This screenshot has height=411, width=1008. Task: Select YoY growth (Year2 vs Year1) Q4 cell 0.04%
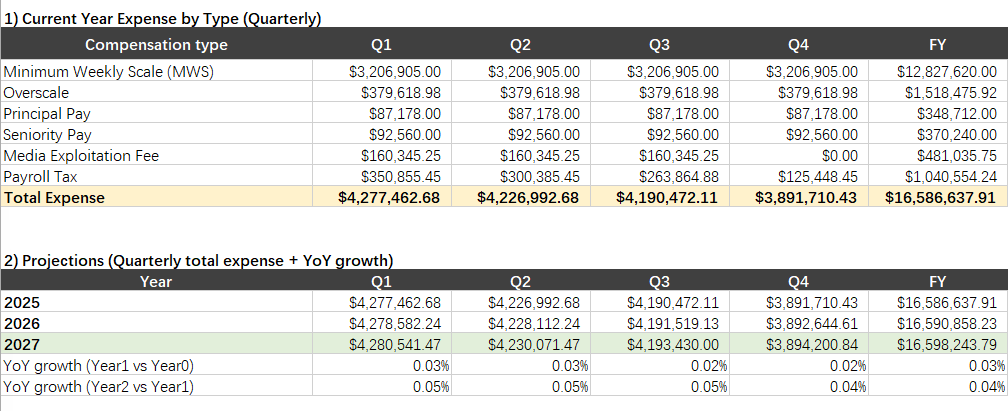pos(798,387)
